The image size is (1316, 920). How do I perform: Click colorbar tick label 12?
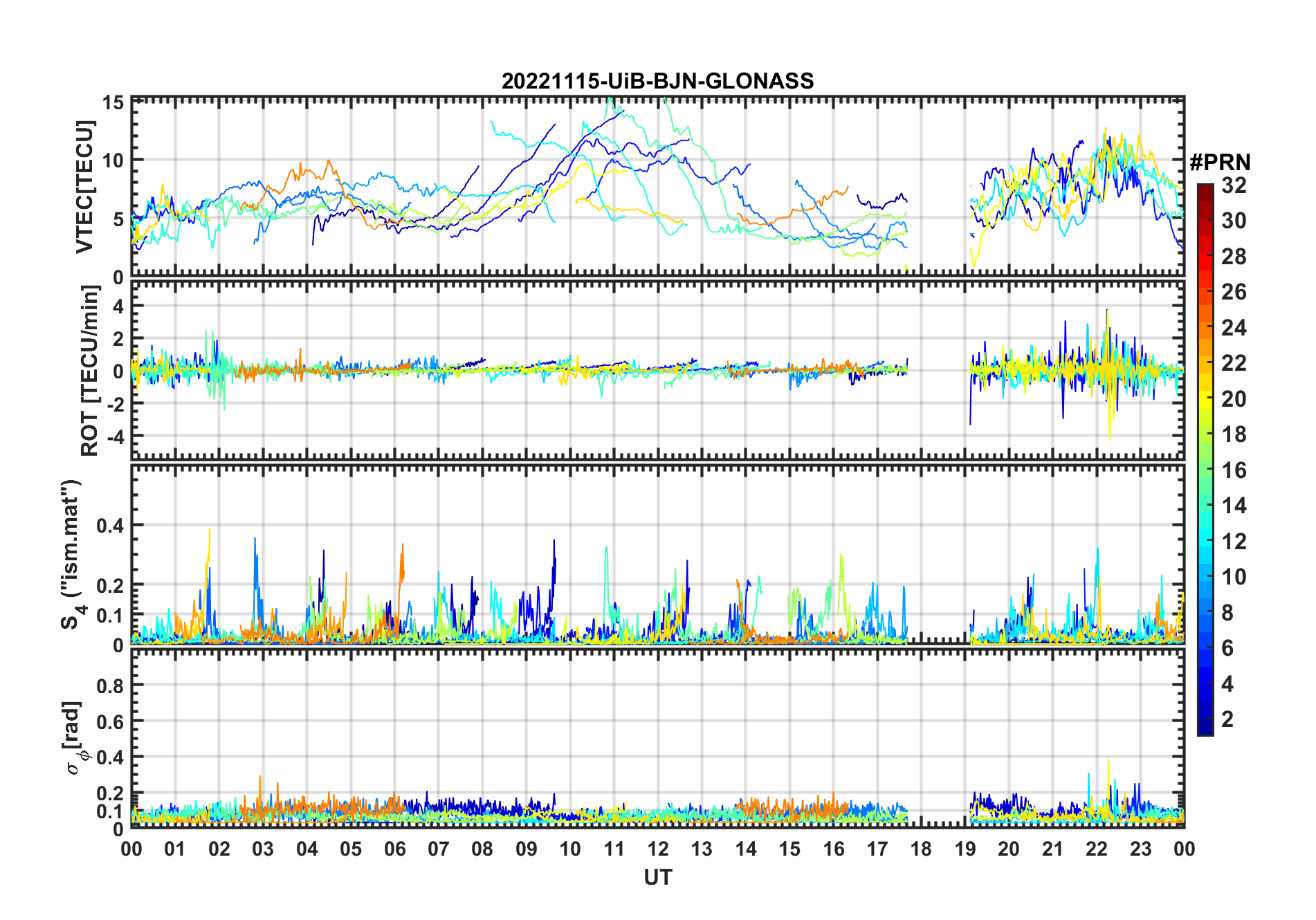1234,541
